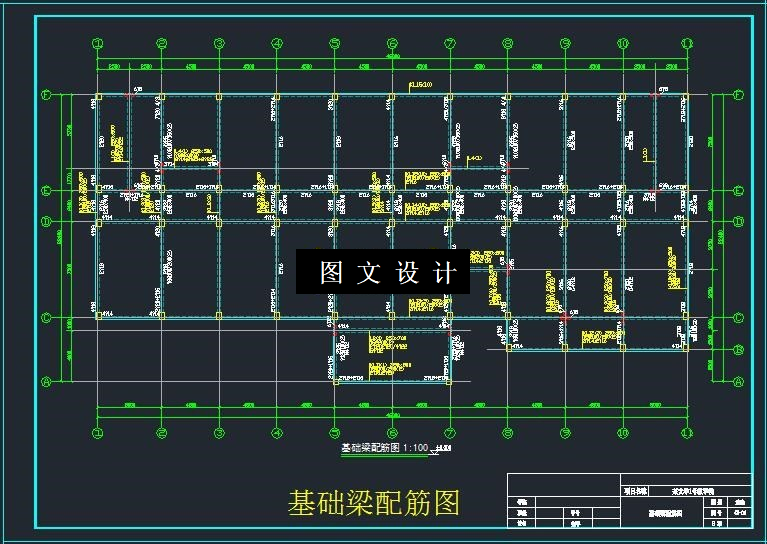Screen dimensions: 767x544
Task: Select axis bubble 1 in the bottom row
Action: (98, 432)
